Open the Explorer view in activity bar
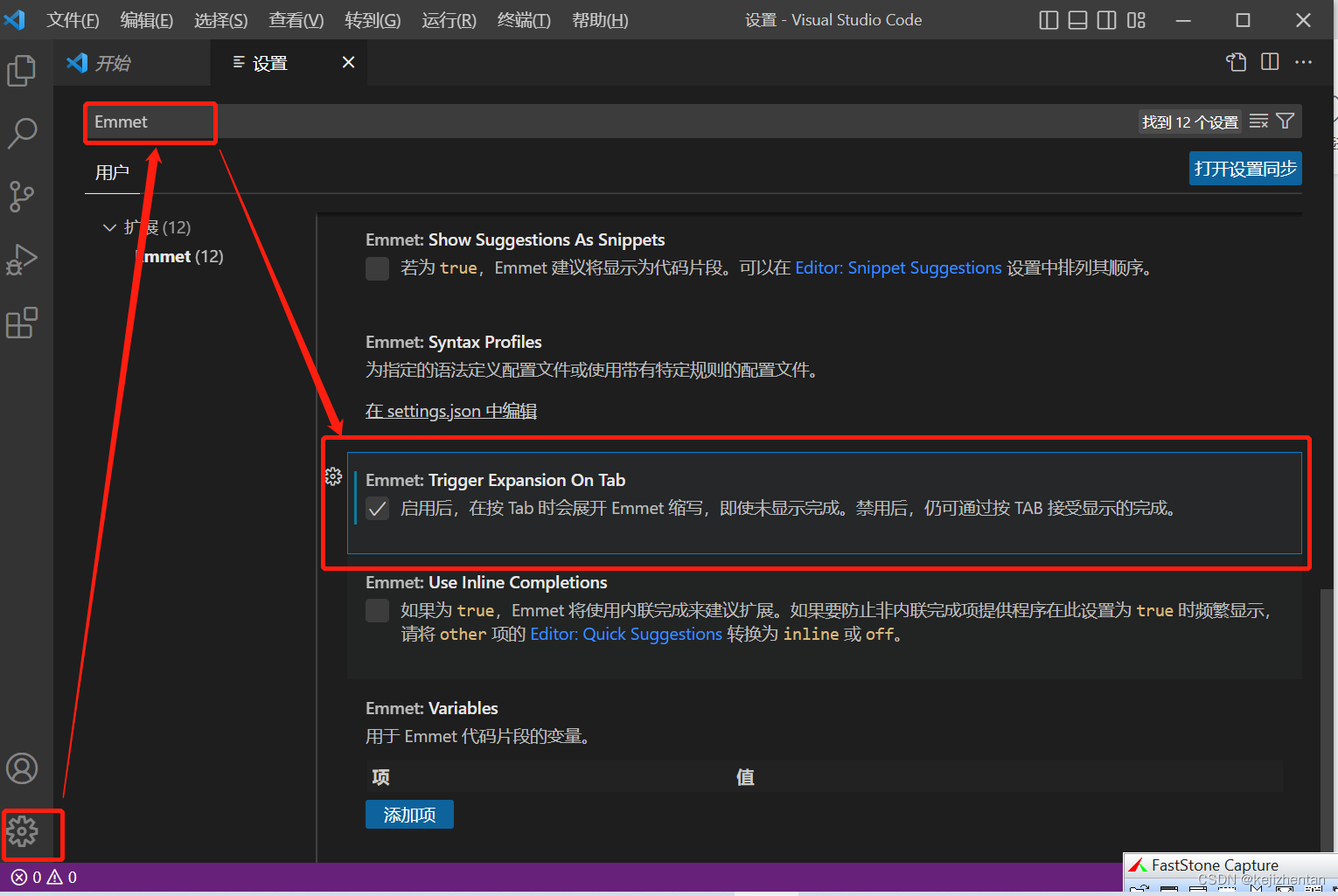The width and height of the screenshot is (1338, 896). [x=21, y=71]
